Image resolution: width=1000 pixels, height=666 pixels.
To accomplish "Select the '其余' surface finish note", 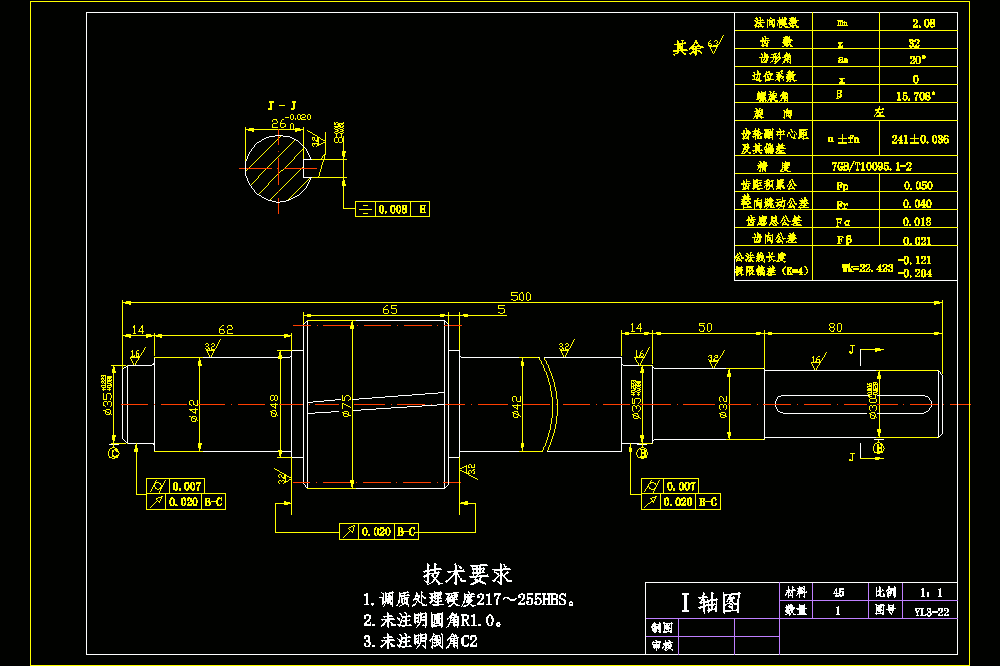I will point(688,47).
